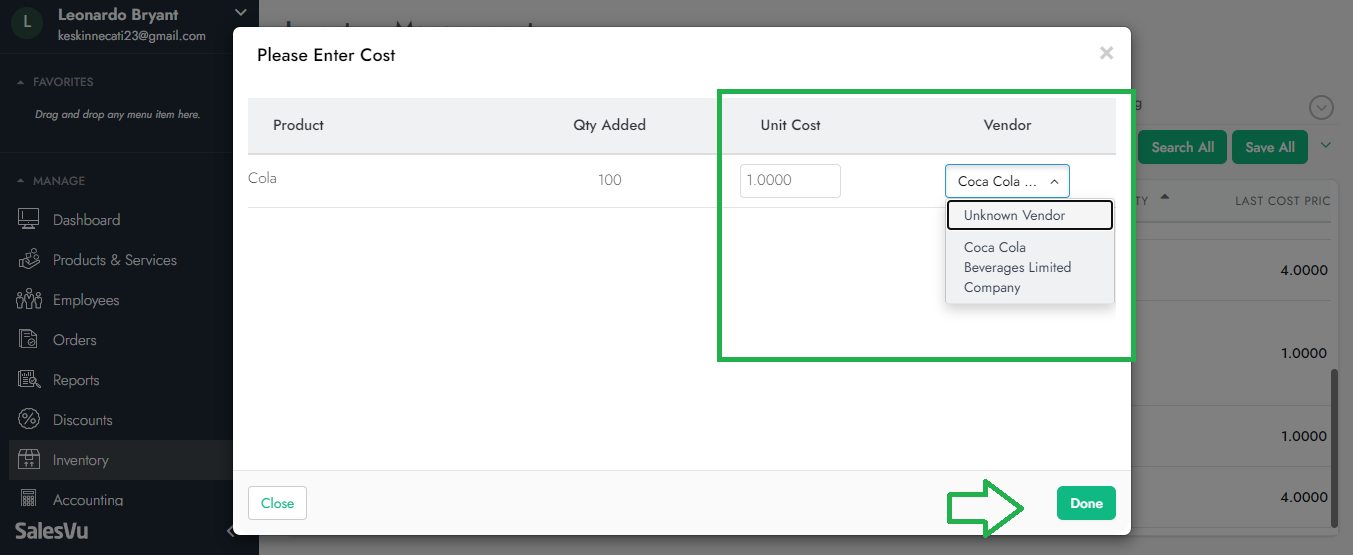Collapse the sidebar using the arrow

coord(231,532)
